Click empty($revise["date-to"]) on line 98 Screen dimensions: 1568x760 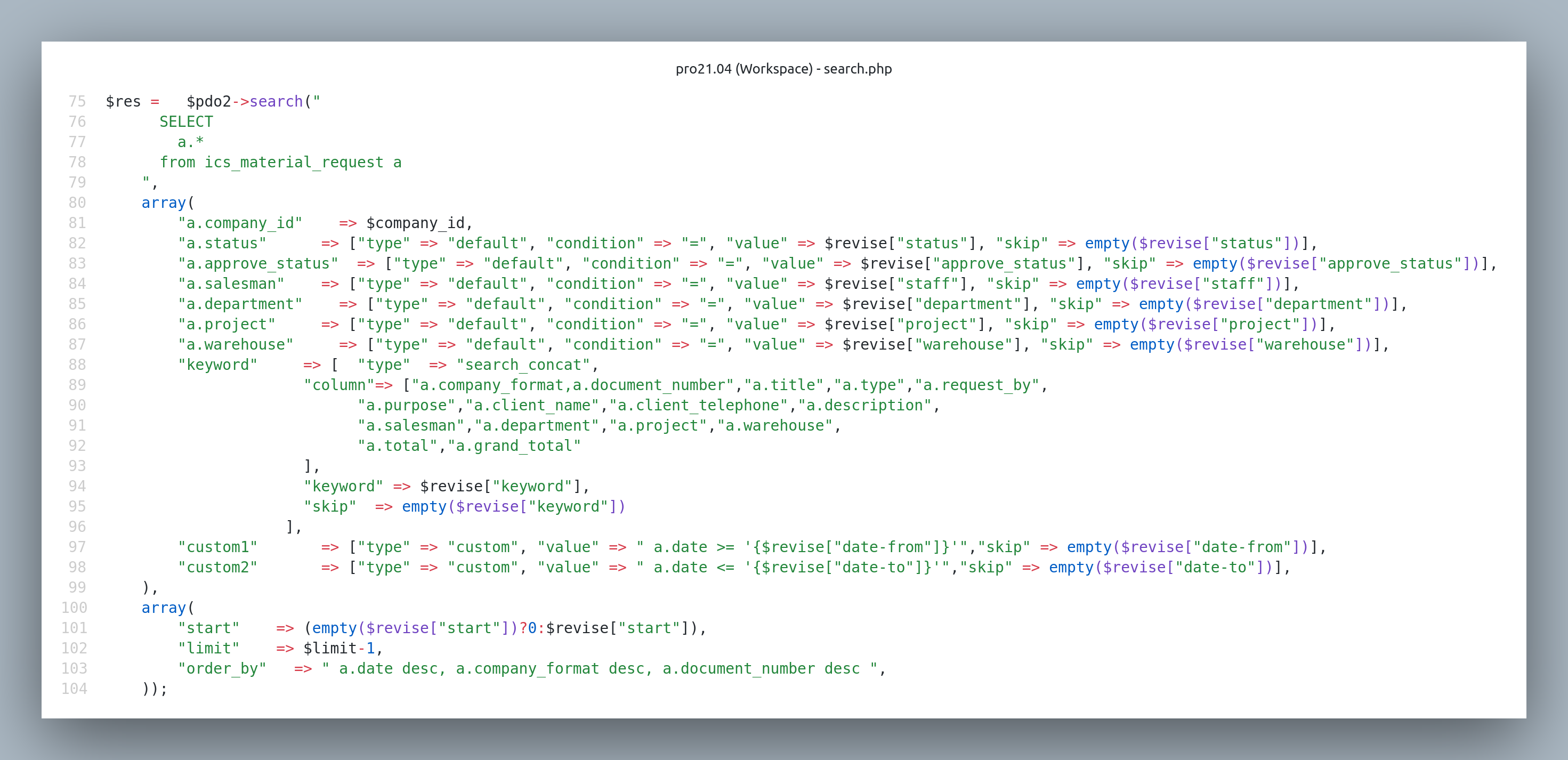point(1161,567)
